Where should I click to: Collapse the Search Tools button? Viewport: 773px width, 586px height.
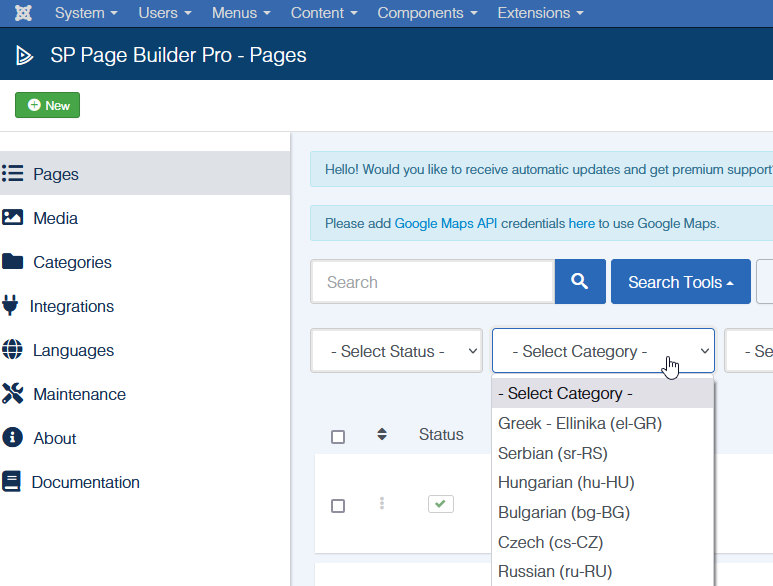tap(680, 282)
